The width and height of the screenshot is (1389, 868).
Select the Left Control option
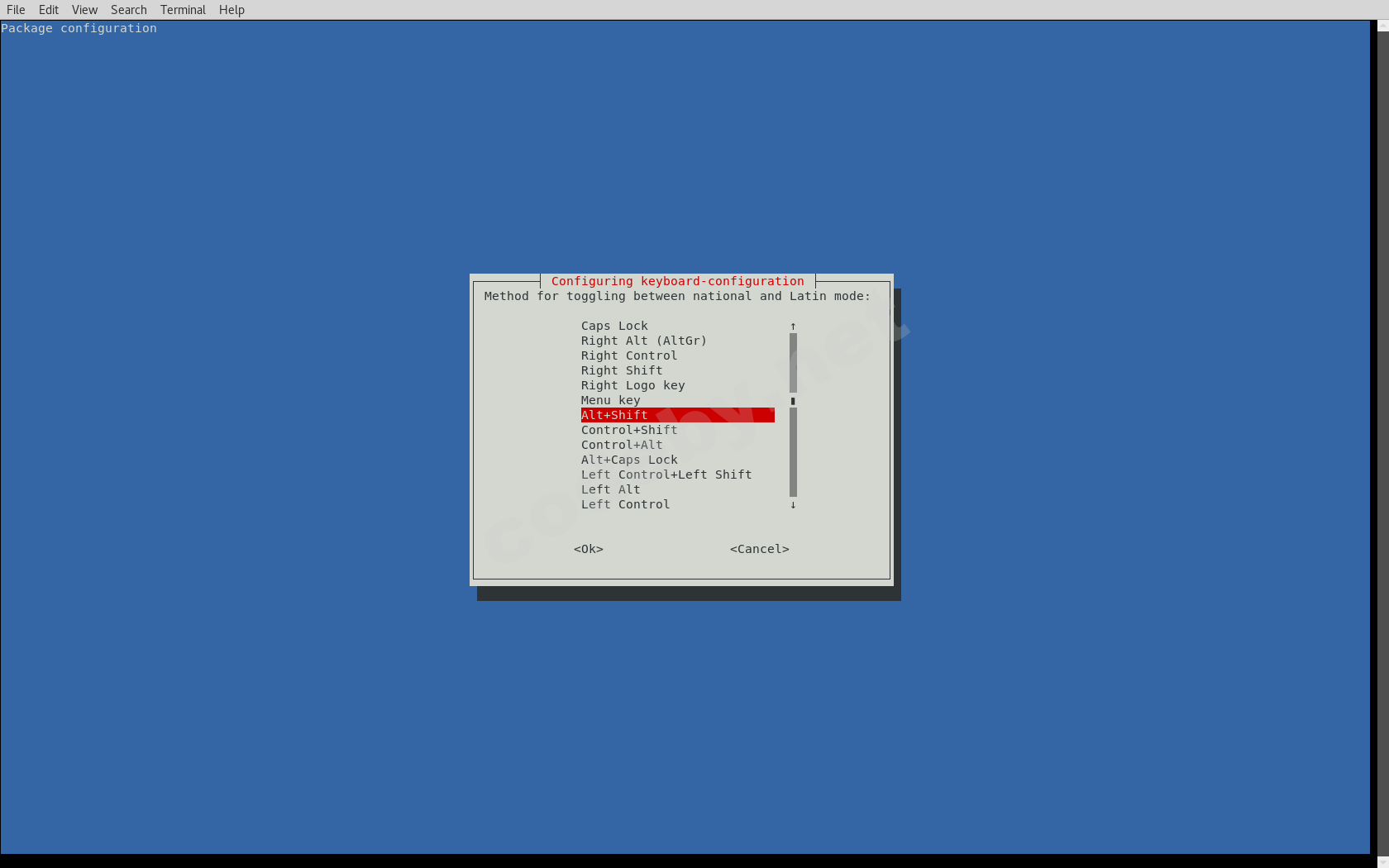coord(625,504)
